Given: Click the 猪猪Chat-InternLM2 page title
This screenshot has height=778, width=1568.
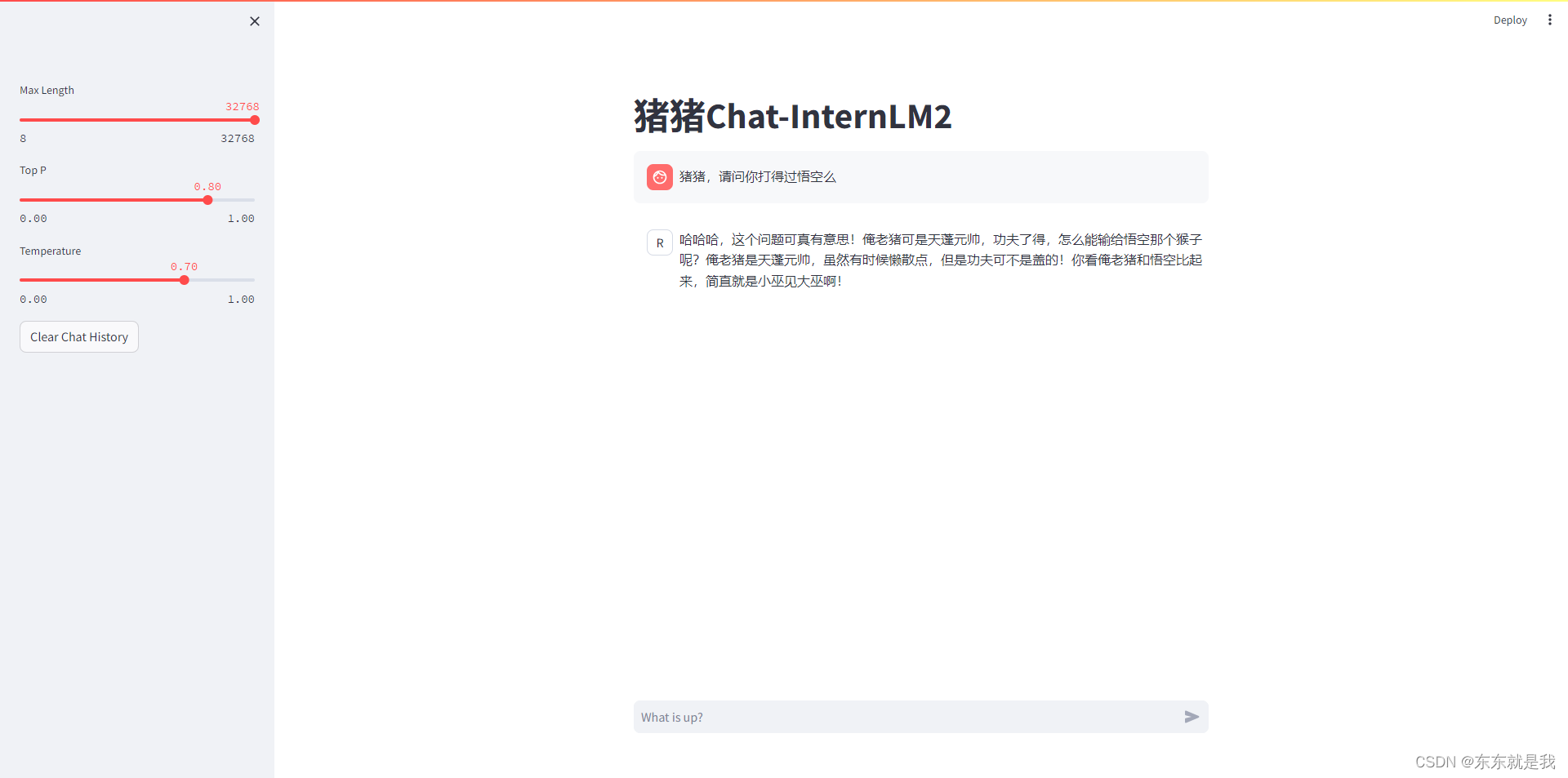Looking at the screenshot, I should click(x=793, y=116).
